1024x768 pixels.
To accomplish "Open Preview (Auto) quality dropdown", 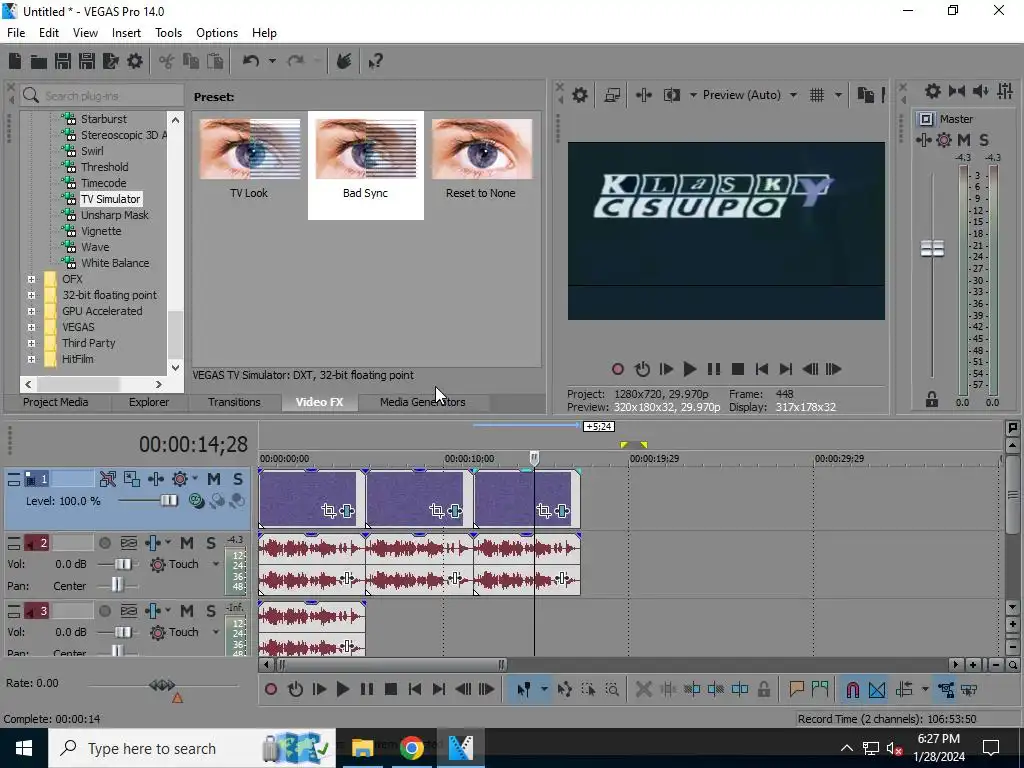I will coord(793,95).
